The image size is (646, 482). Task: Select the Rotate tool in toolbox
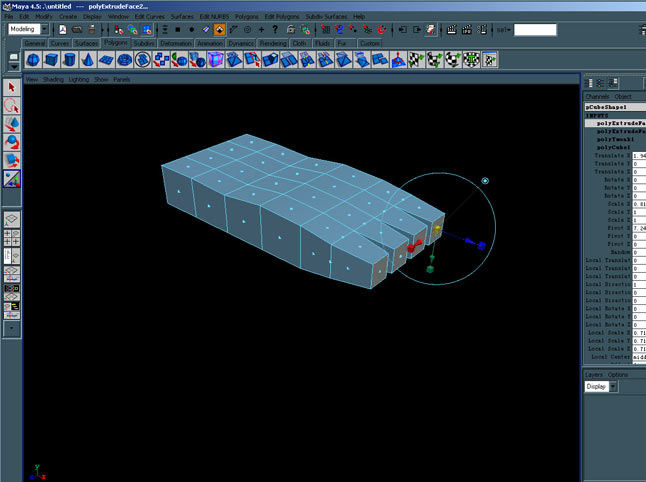(x=12, y=142)
